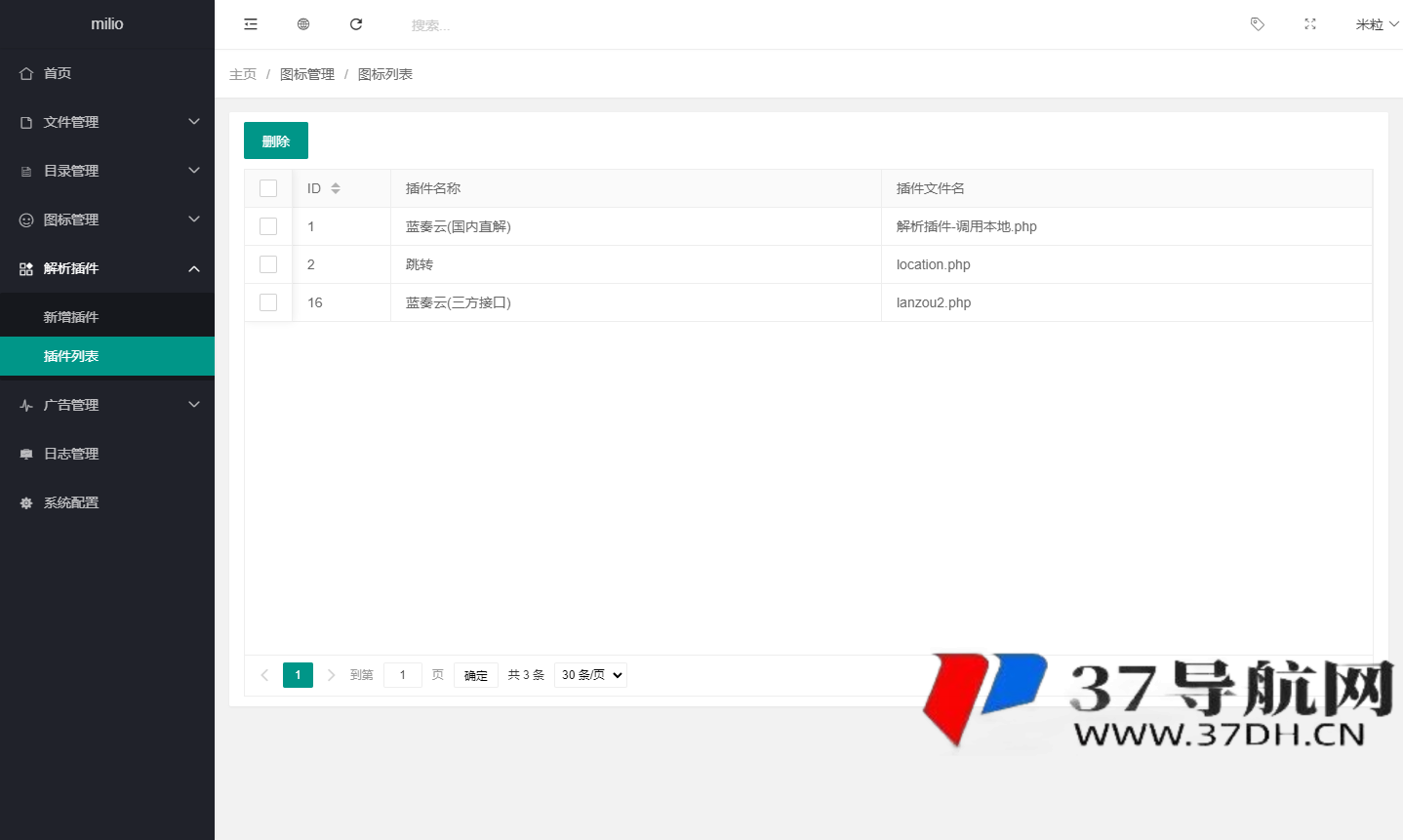1403x840 pixels.
Task: Click the globe website icon in header
Action: tap(303, 24)
